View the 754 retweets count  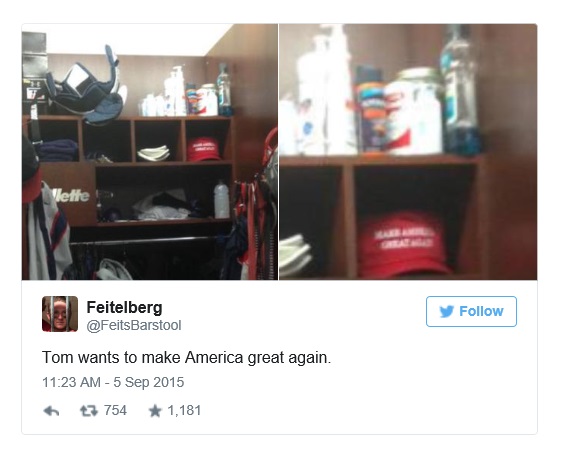tap(115, 410)
